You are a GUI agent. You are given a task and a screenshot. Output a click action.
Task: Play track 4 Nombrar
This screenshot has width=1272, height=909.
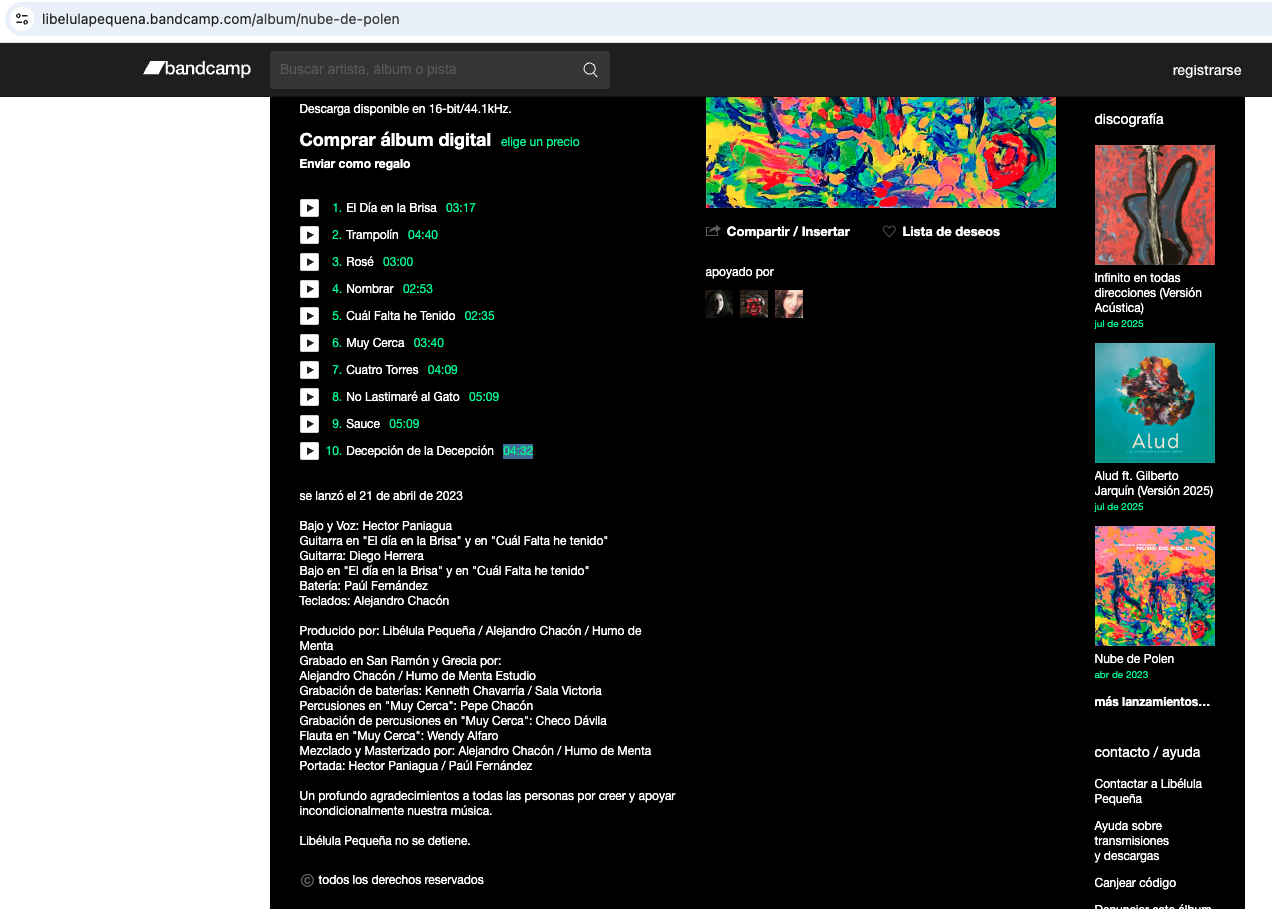point(309,289)
